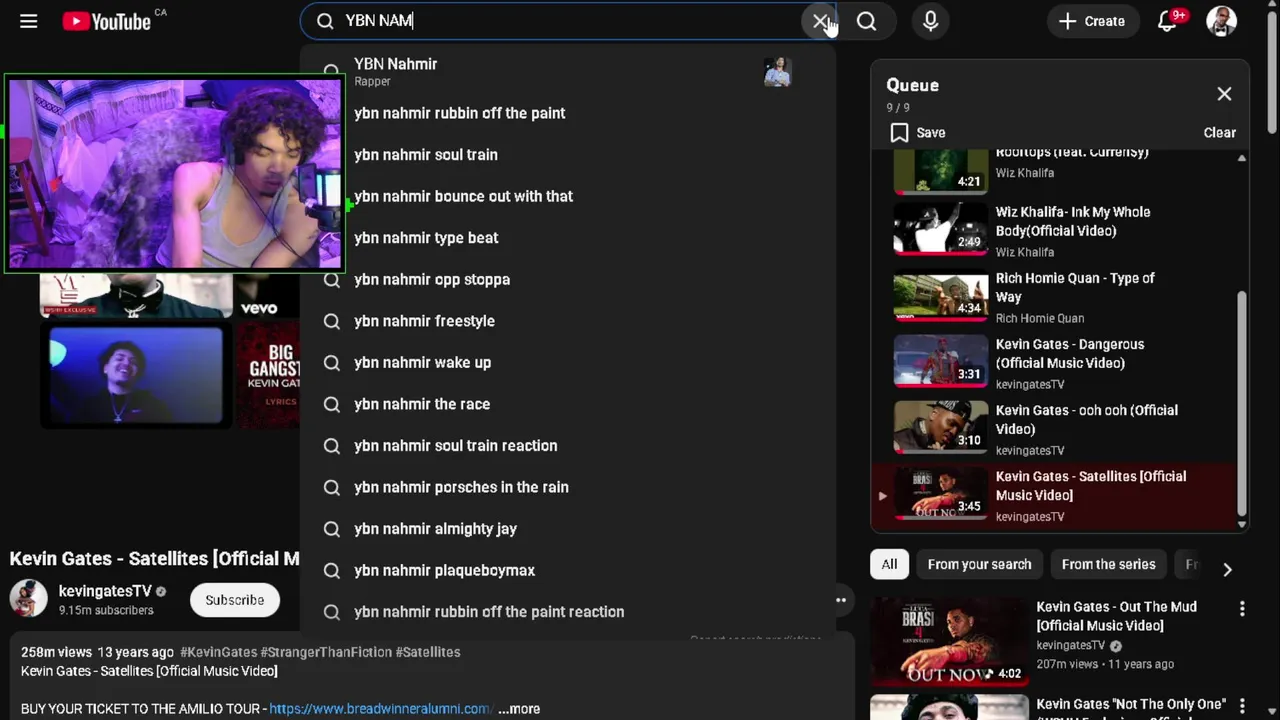Screen dimensions: 1280x720
Task: Subscribe to kevingatesTV
Action: tap(235, 600)
